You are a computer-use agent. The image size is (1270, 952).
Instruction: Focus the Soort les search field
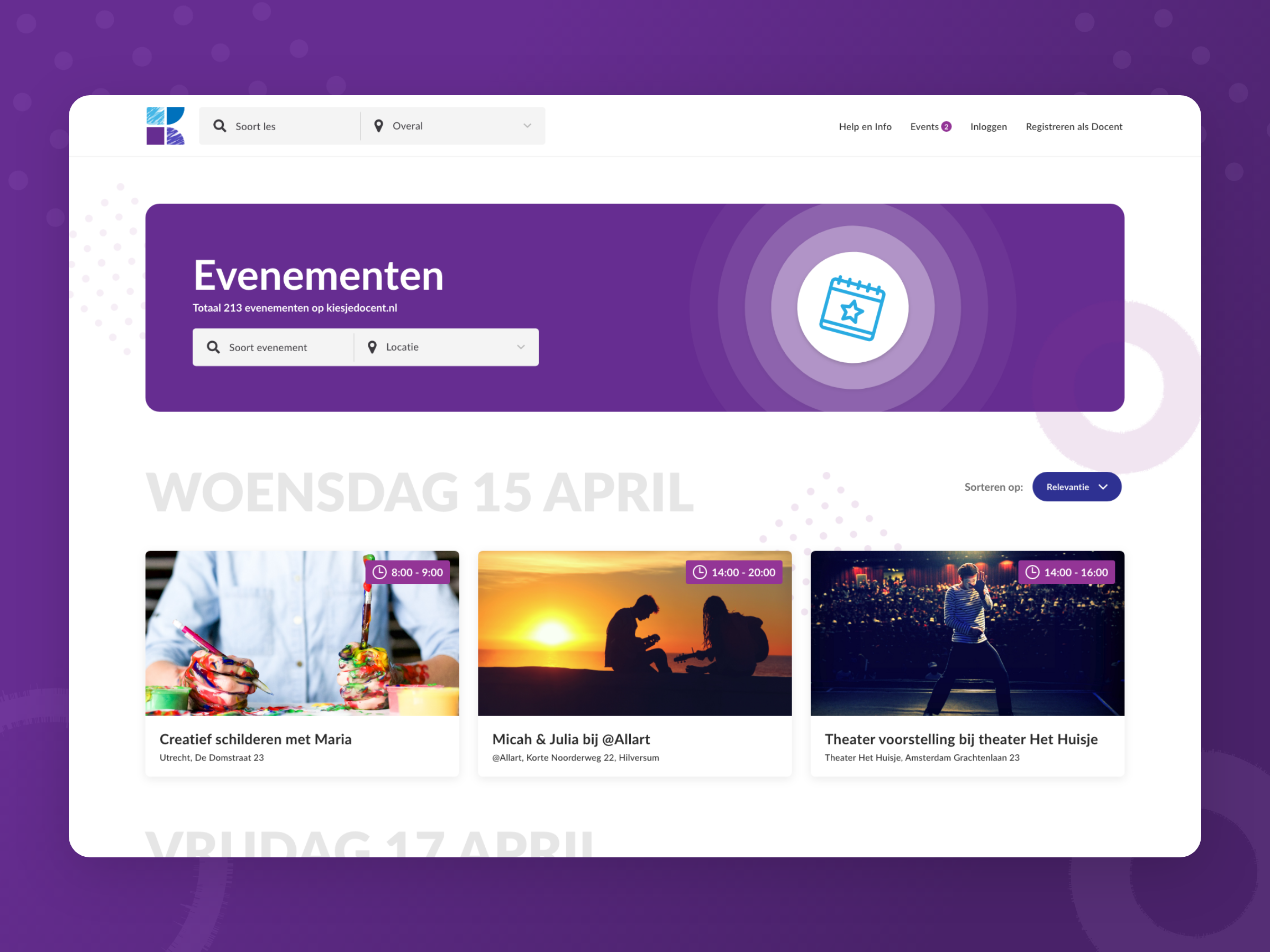pyautogui.click(x=279, y=126)
